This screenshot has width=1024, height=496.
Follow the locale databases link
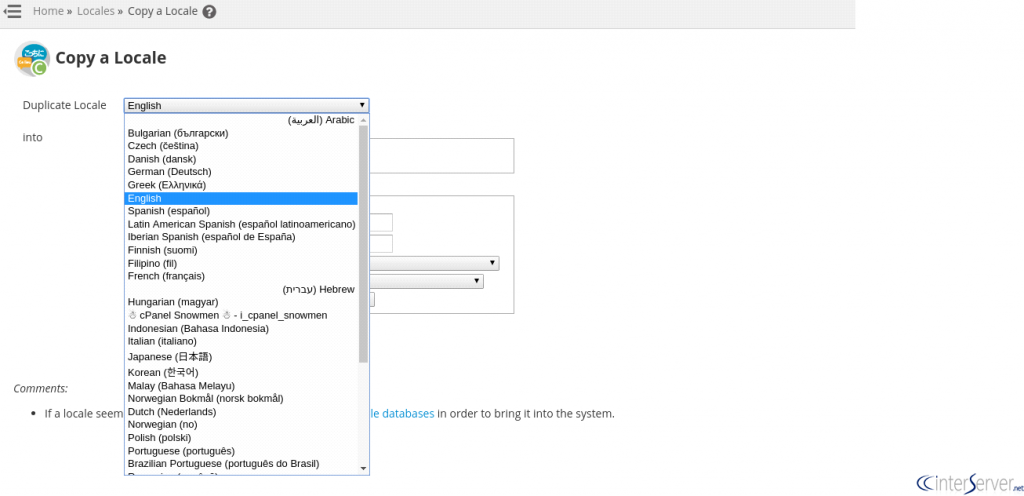coord(402,413)
